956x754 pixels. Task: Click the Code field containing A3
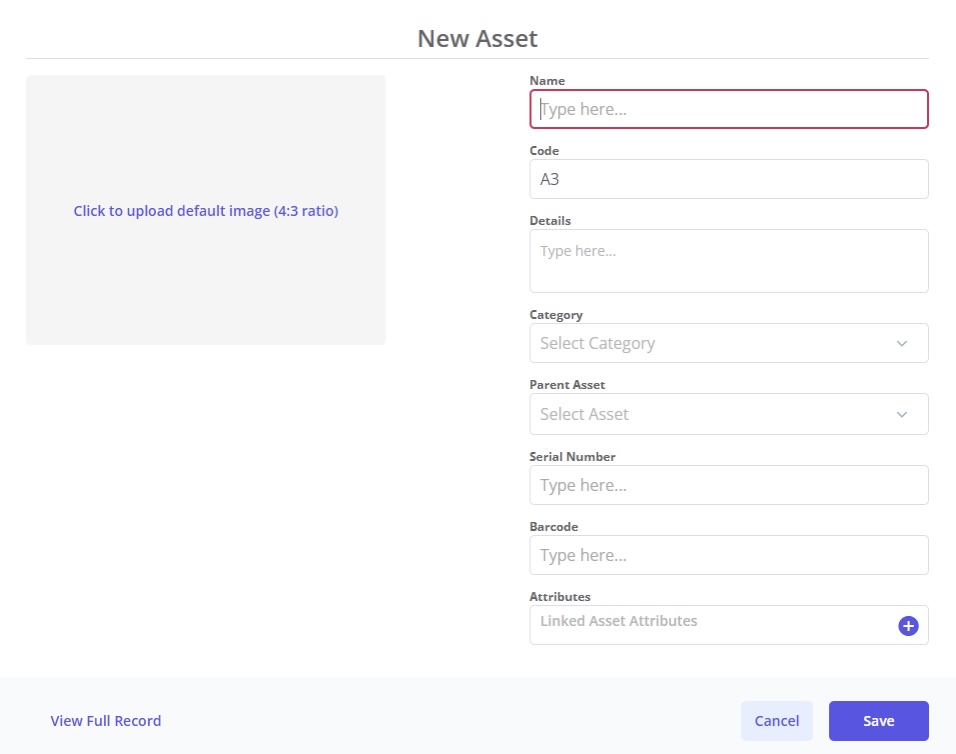[x=728, y=180]
